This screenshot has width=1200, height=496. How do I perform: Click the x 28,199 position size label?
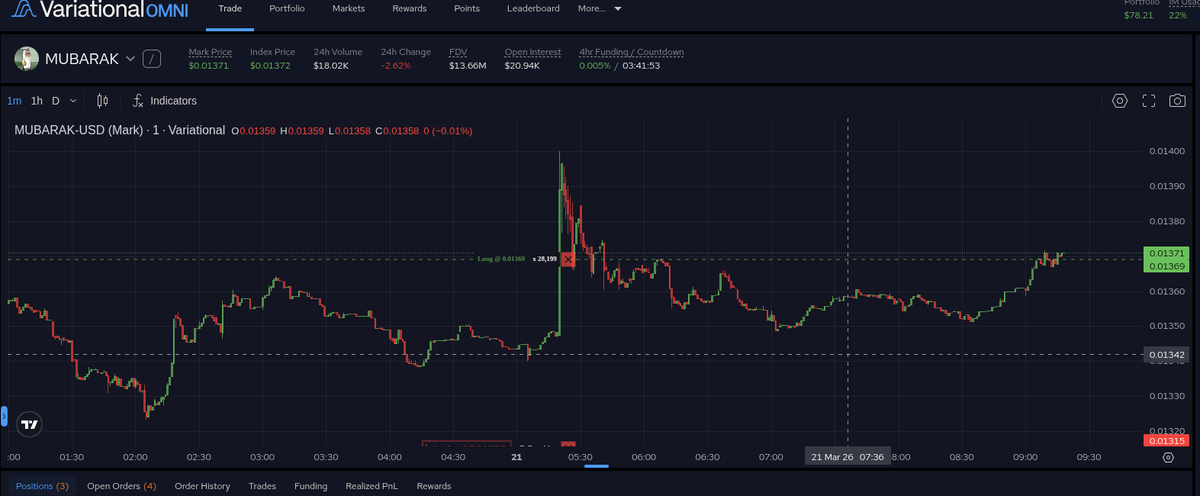[545, 259]
